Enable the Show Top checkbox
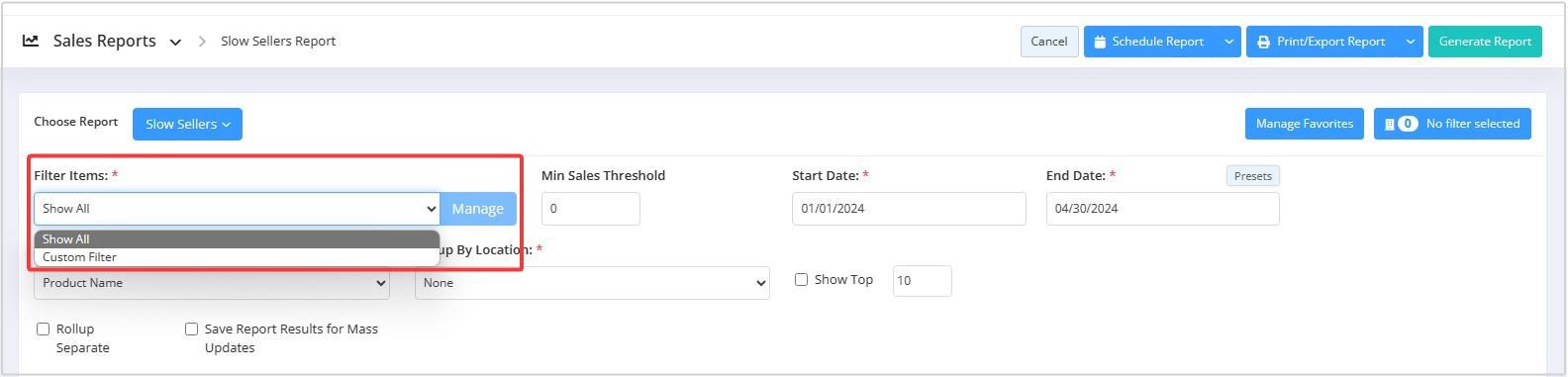 (x=801, y=280)
